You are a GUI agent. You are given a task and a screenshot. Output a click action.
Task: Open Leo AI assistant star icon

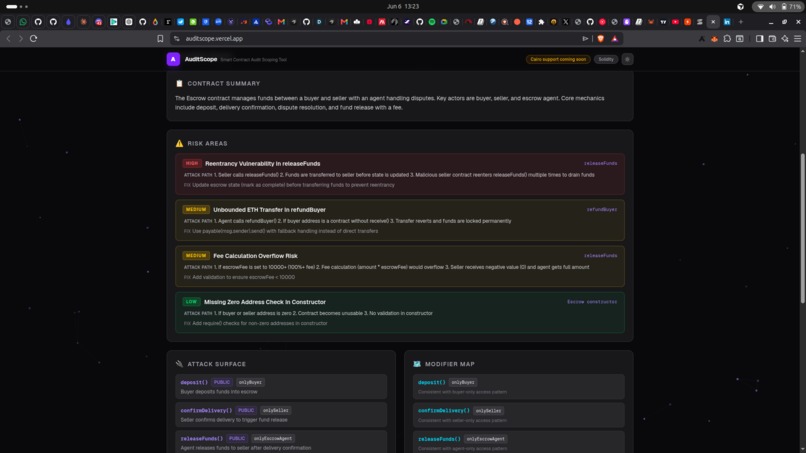click(x=785, y=39)
